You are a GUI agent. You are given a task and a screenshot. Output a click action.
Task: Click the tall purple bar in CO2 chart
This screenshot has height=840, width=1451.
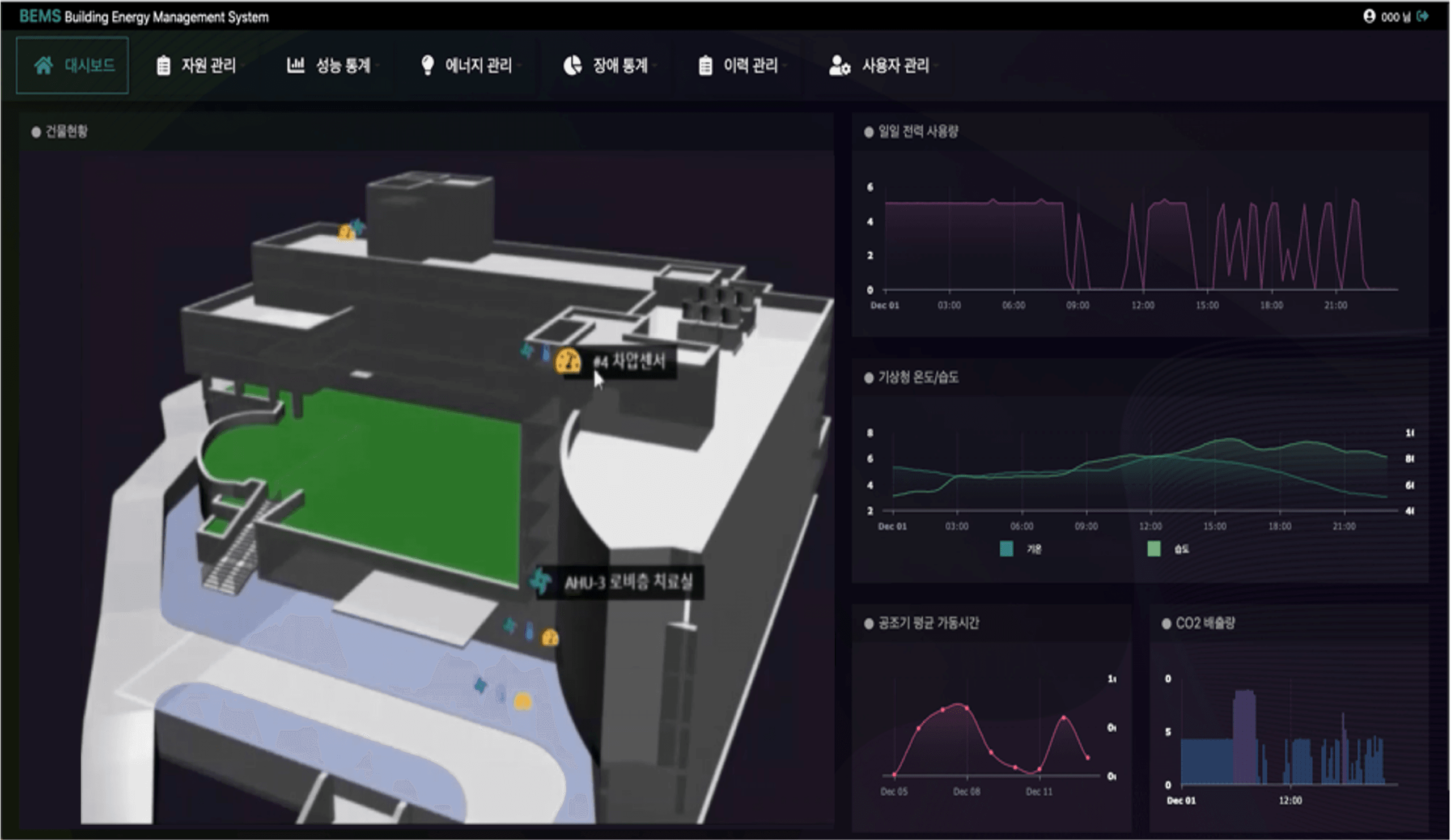[1245, 737]
